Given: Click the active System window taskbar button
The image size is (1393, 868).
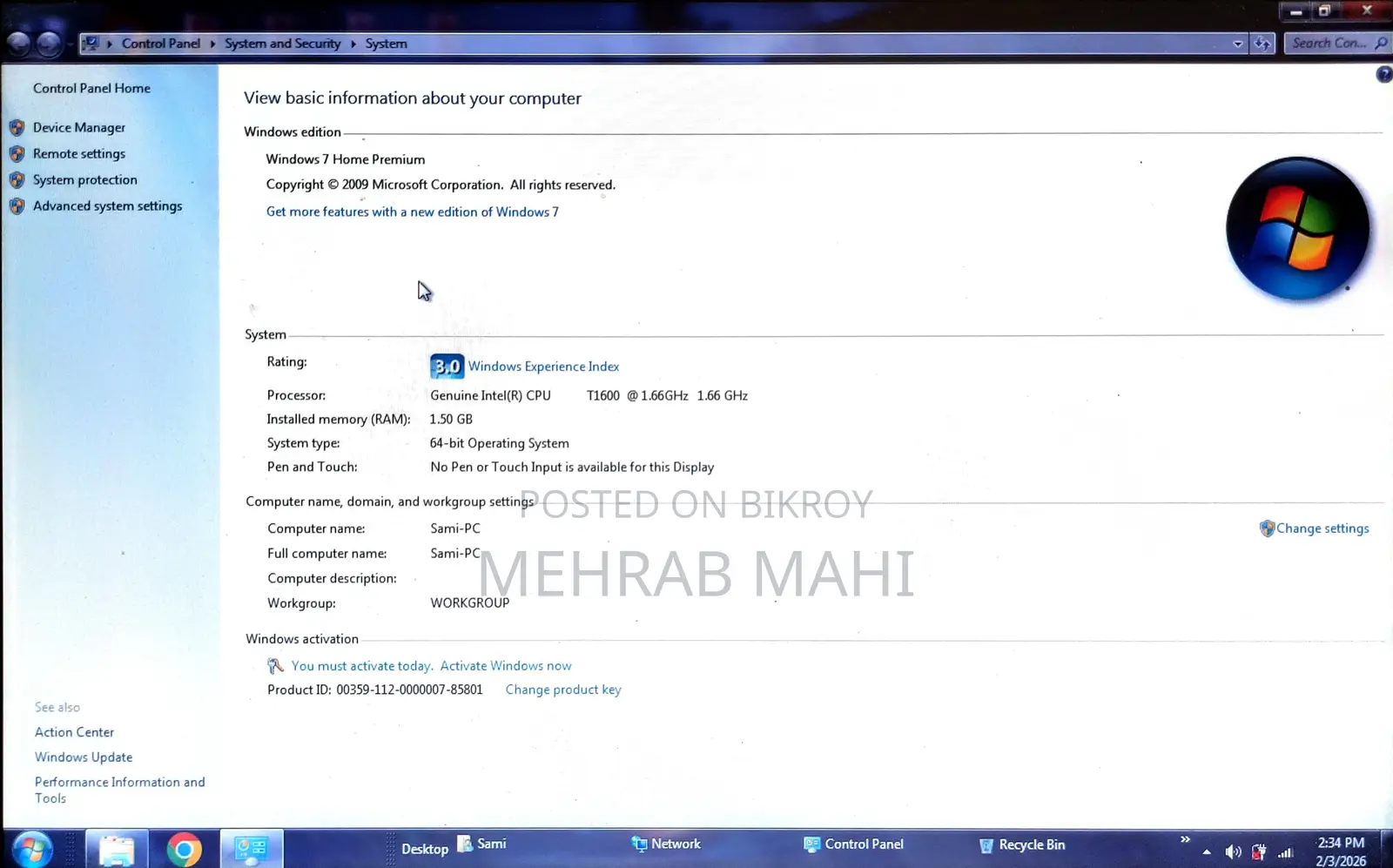Looking at the screenshot, I should (252, 850).
